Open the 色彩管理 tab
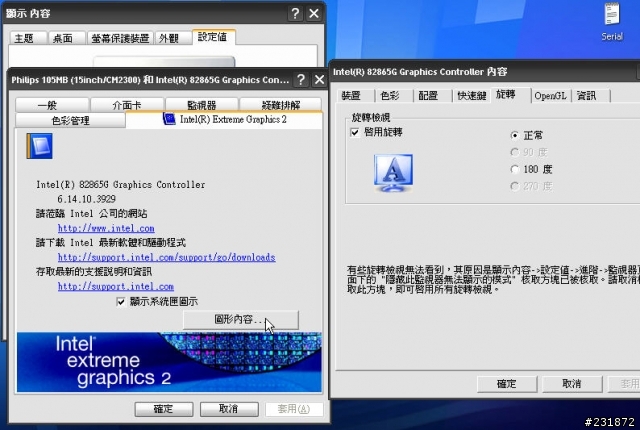Viewport: 640px width, 430px height. [70, 120]
